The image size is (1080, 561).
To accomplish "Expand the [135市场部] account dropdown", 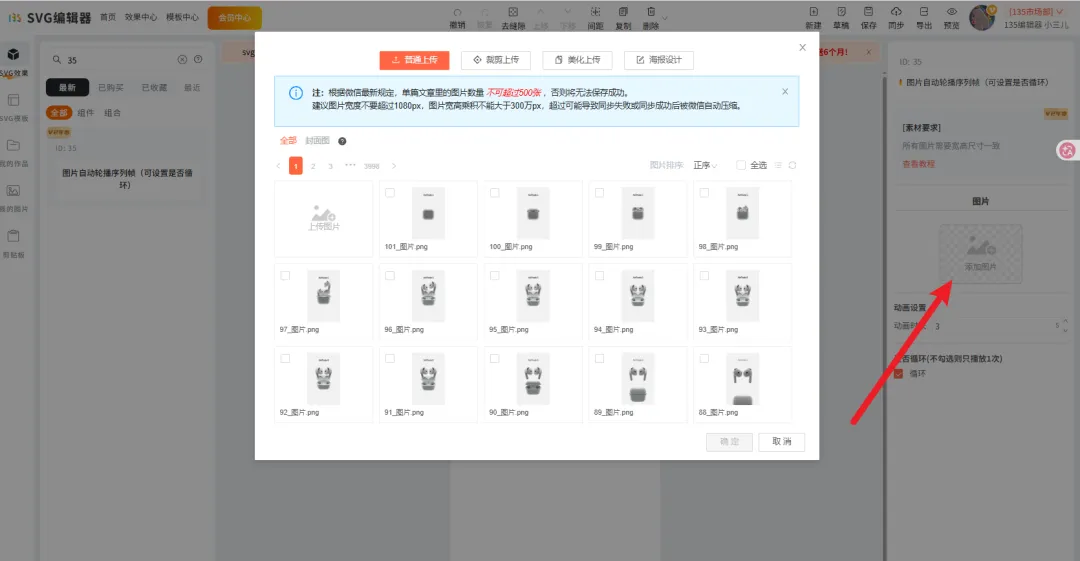I will click(1036, 12).
